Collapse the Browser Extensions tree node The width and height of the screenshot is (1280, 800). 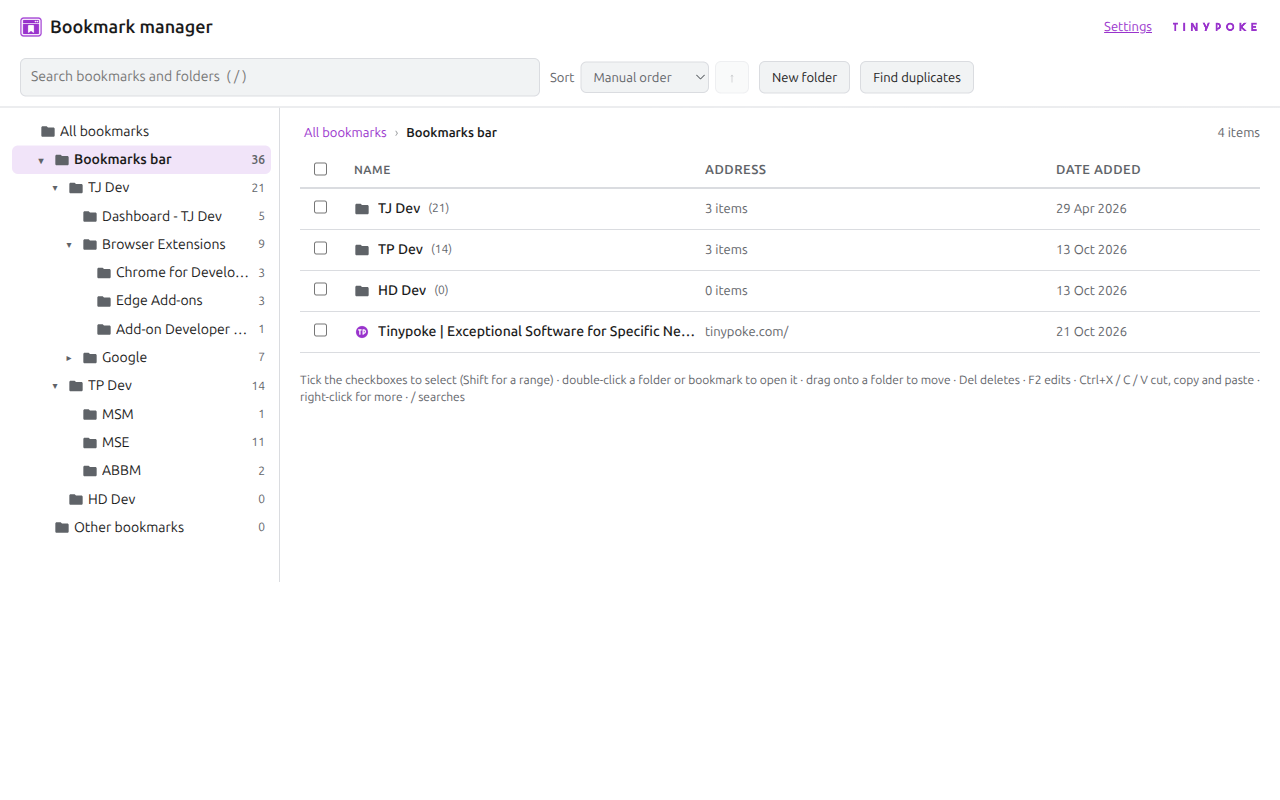click(69, 245)
